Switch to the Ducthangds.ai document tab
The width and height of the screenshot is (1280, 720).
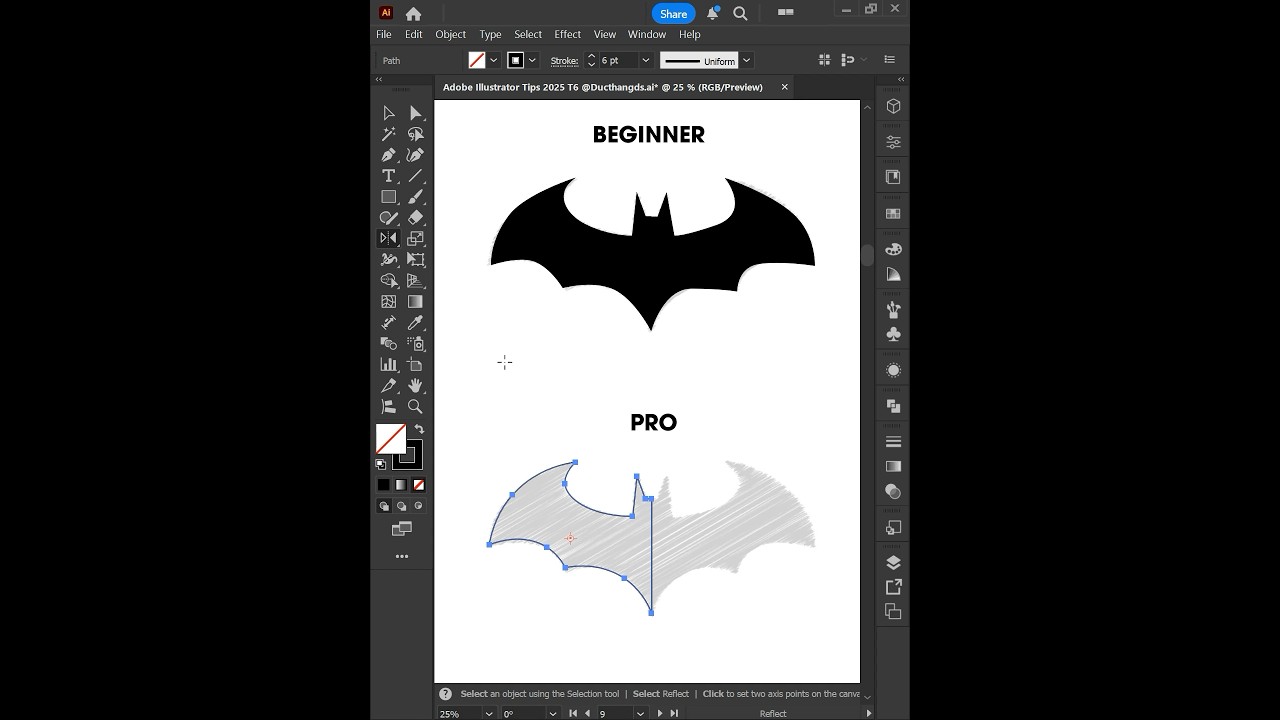[x=603, y=87]
